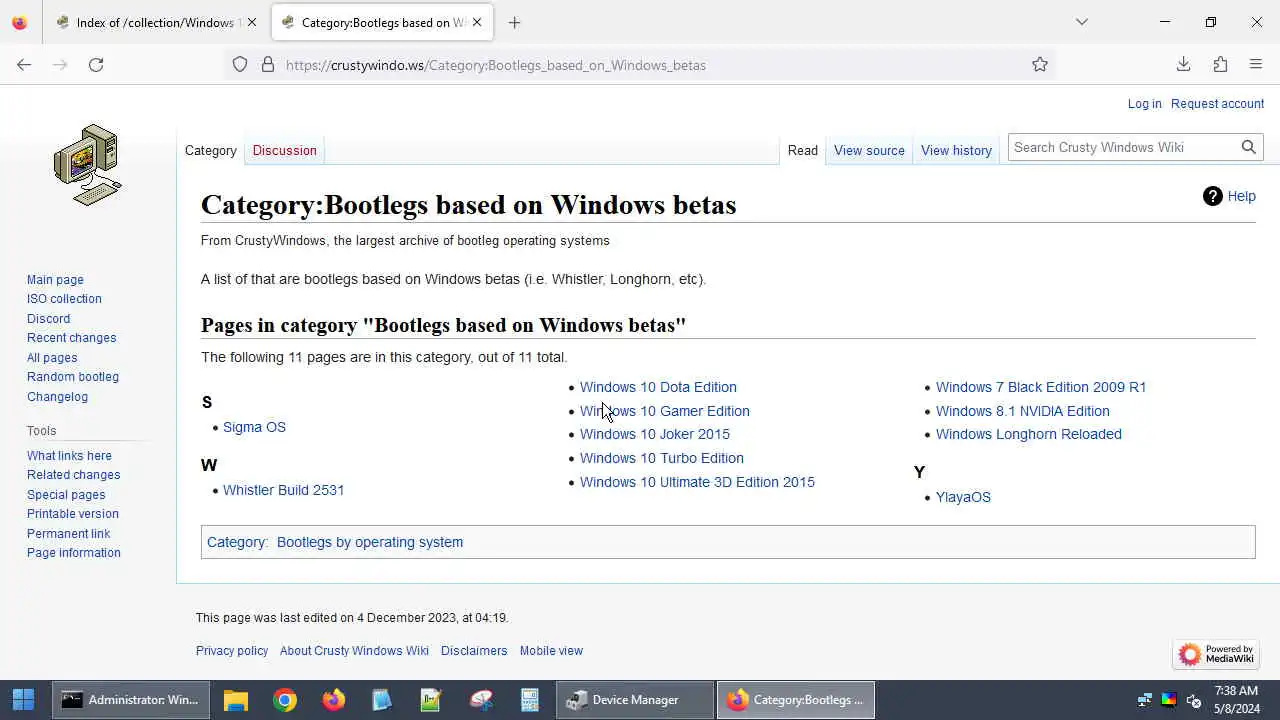Image resolution: width=1280 pixels, height=720 pixels.
Task: Open the Whistler Build 2531 page
Action: coord(283,490)
